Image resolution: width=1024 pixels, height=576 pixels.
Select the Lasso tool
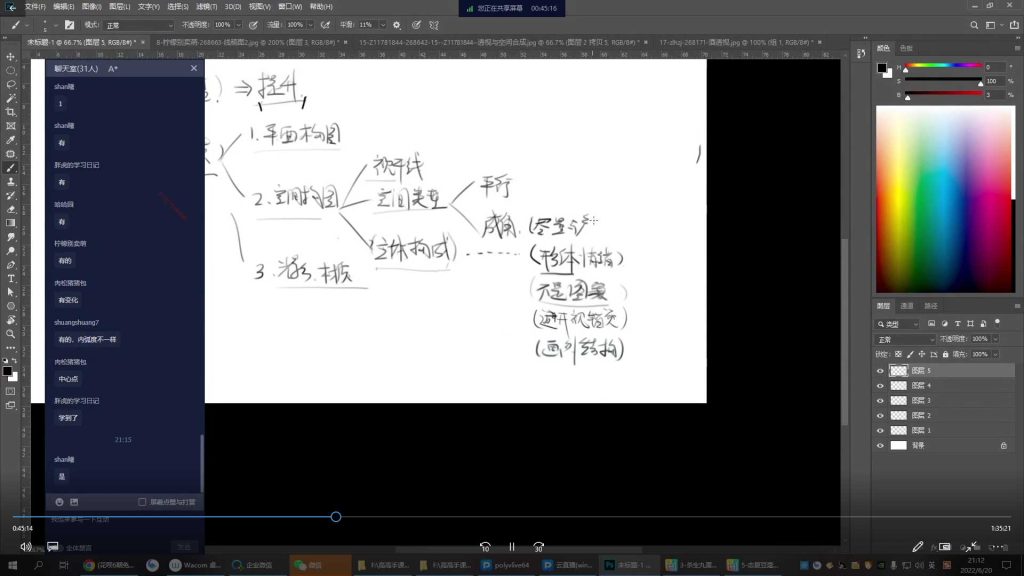point(10,85)
